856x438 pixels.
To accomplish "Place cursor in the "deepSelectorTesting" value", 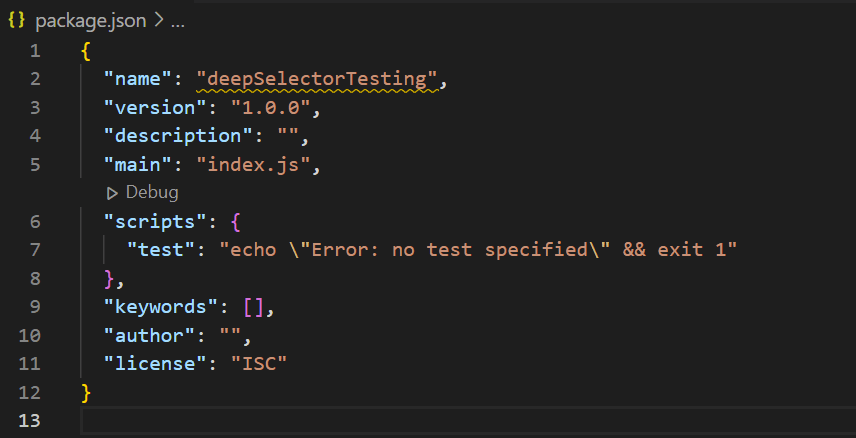I will tap(318, 78).
